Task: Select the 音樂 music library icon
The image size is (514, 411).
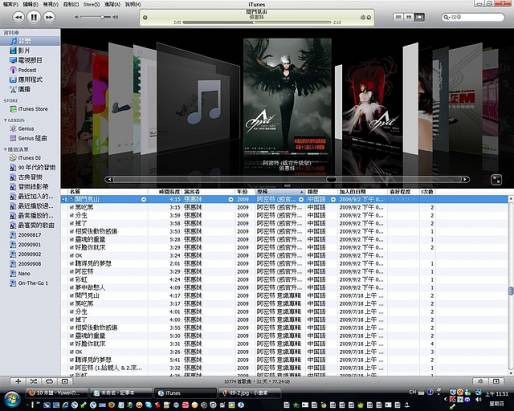Action: (x=13, y=41)
